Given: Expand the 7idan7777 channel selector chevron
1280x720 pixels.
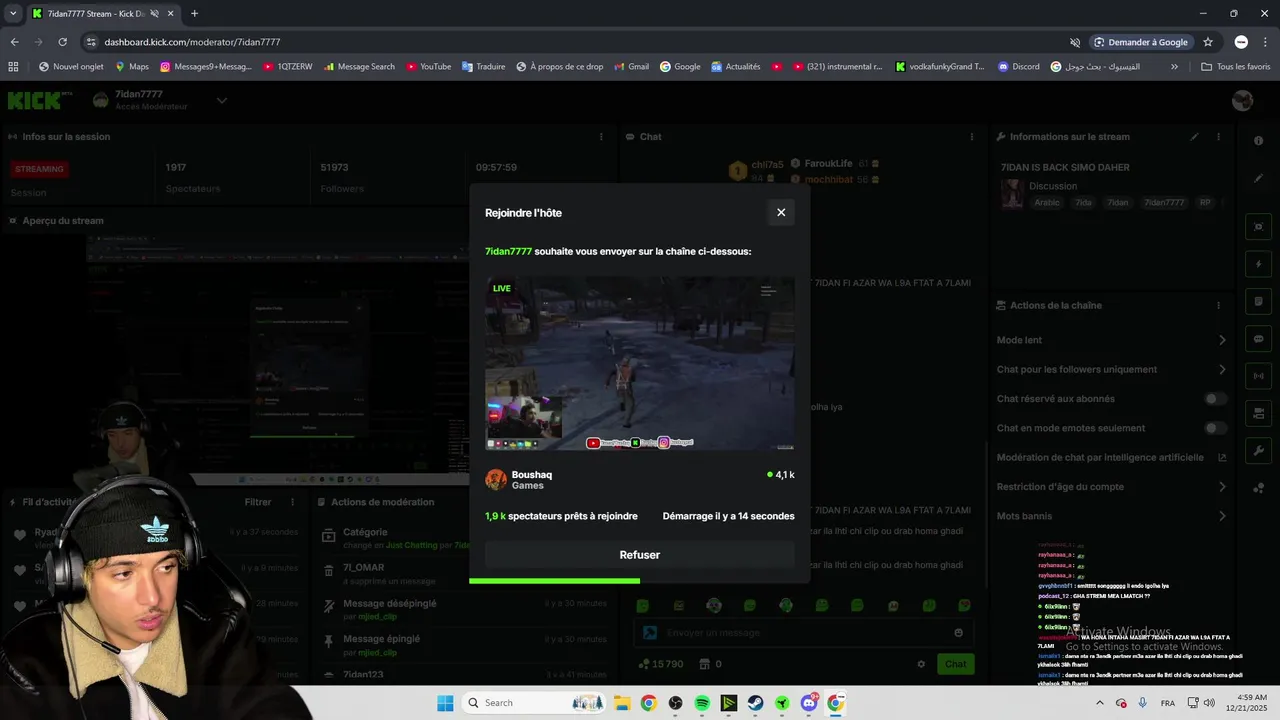Looking at the screenshot, I should (222, 100).
